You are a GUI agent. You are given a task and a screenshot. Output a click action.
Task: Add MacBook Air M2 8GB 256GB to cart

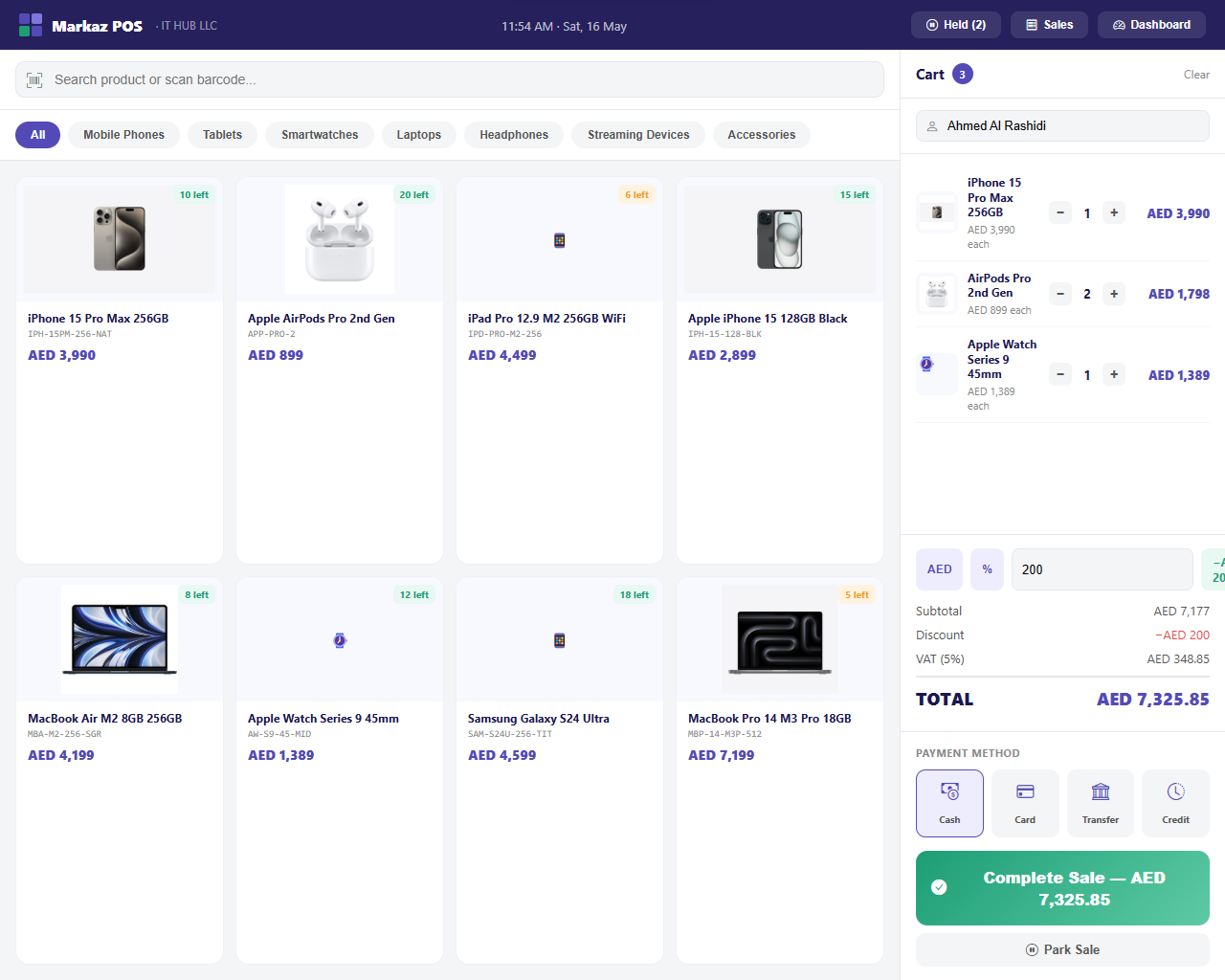(x=120, y=770)
